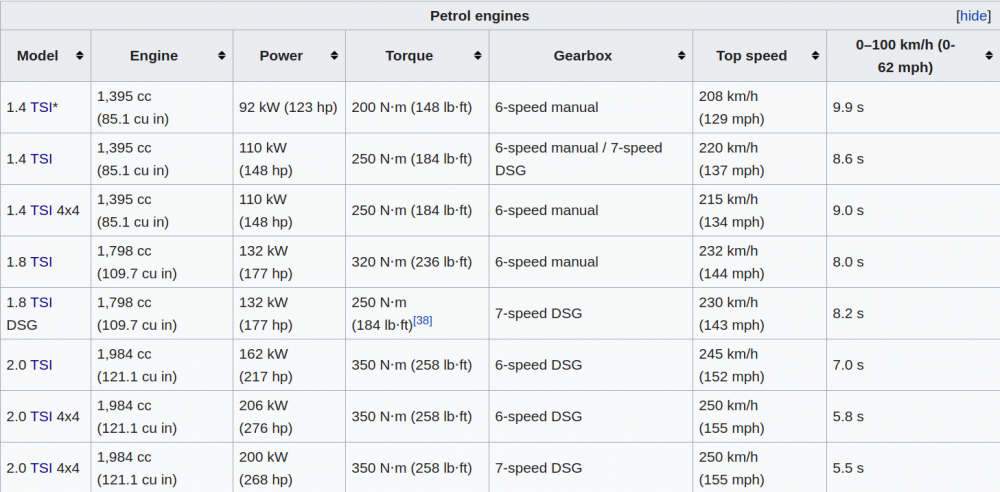1000x492 pixels.
Task: Open TSI link in 1.4 TSI 4x4 row
Action: click(x=41, y=211)
